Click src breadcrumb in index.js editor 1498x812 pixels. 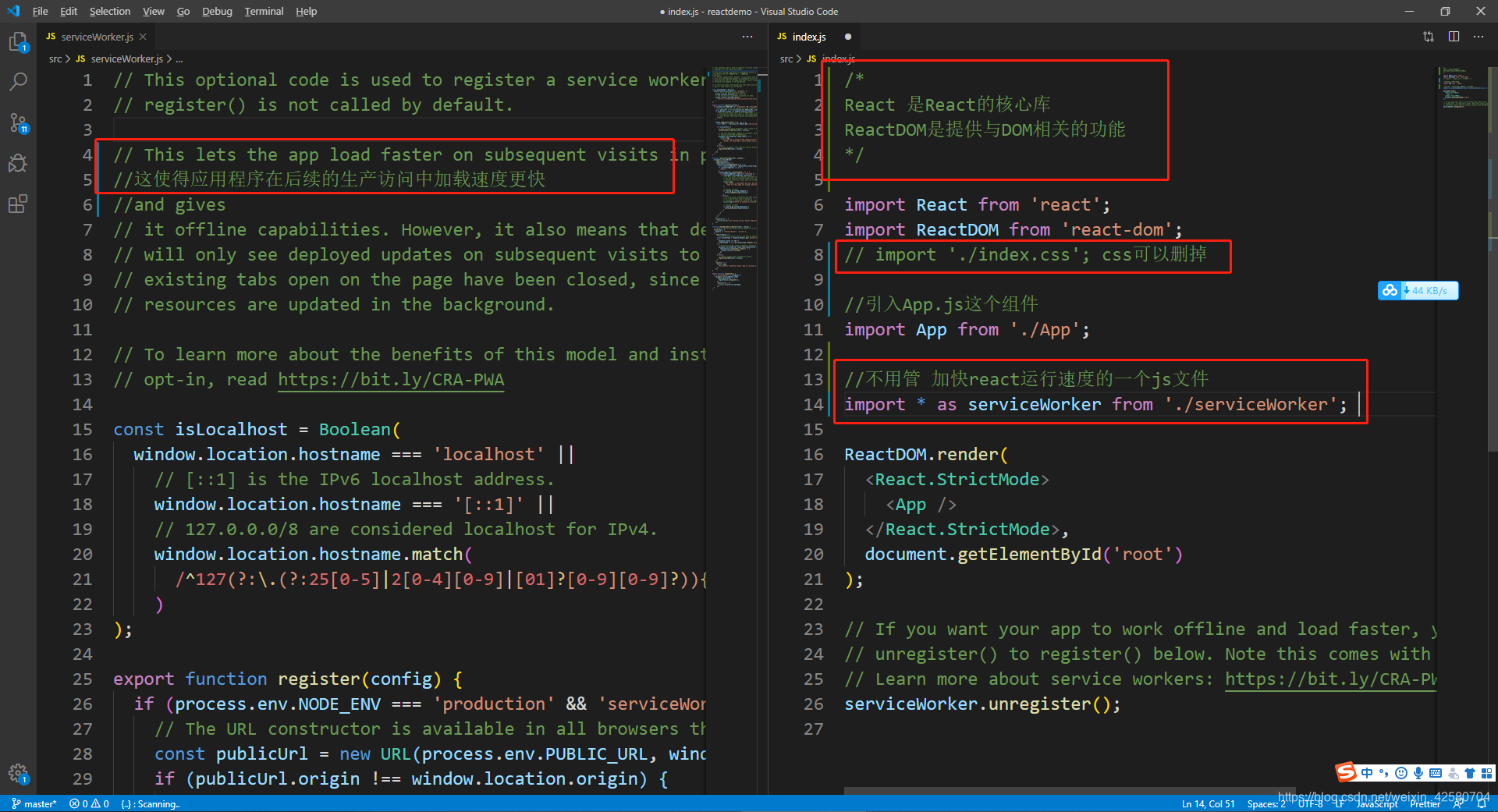pyautogui.click(x=786, y=59)
